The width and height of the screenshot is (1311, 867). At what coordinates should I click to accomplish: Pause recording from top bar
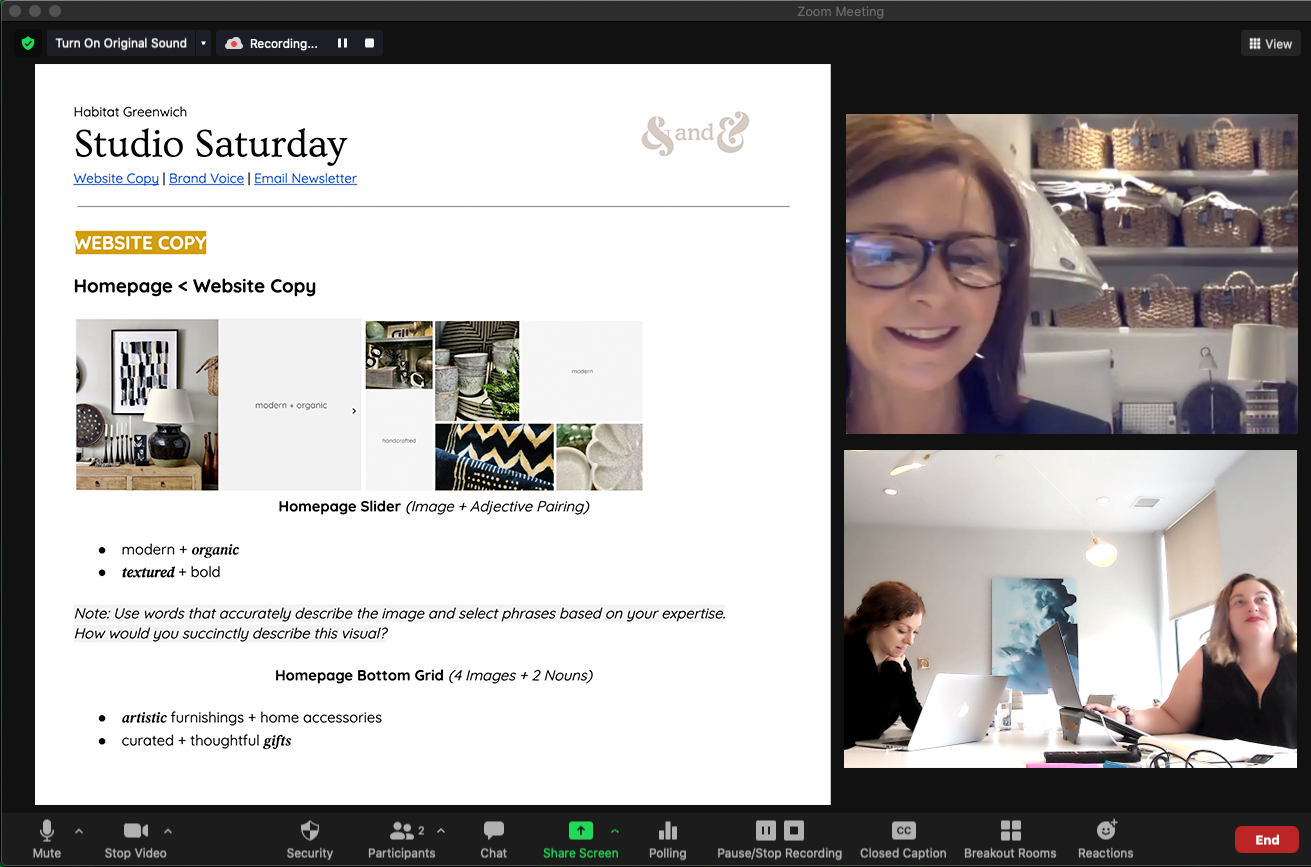[x=342, y=43]
